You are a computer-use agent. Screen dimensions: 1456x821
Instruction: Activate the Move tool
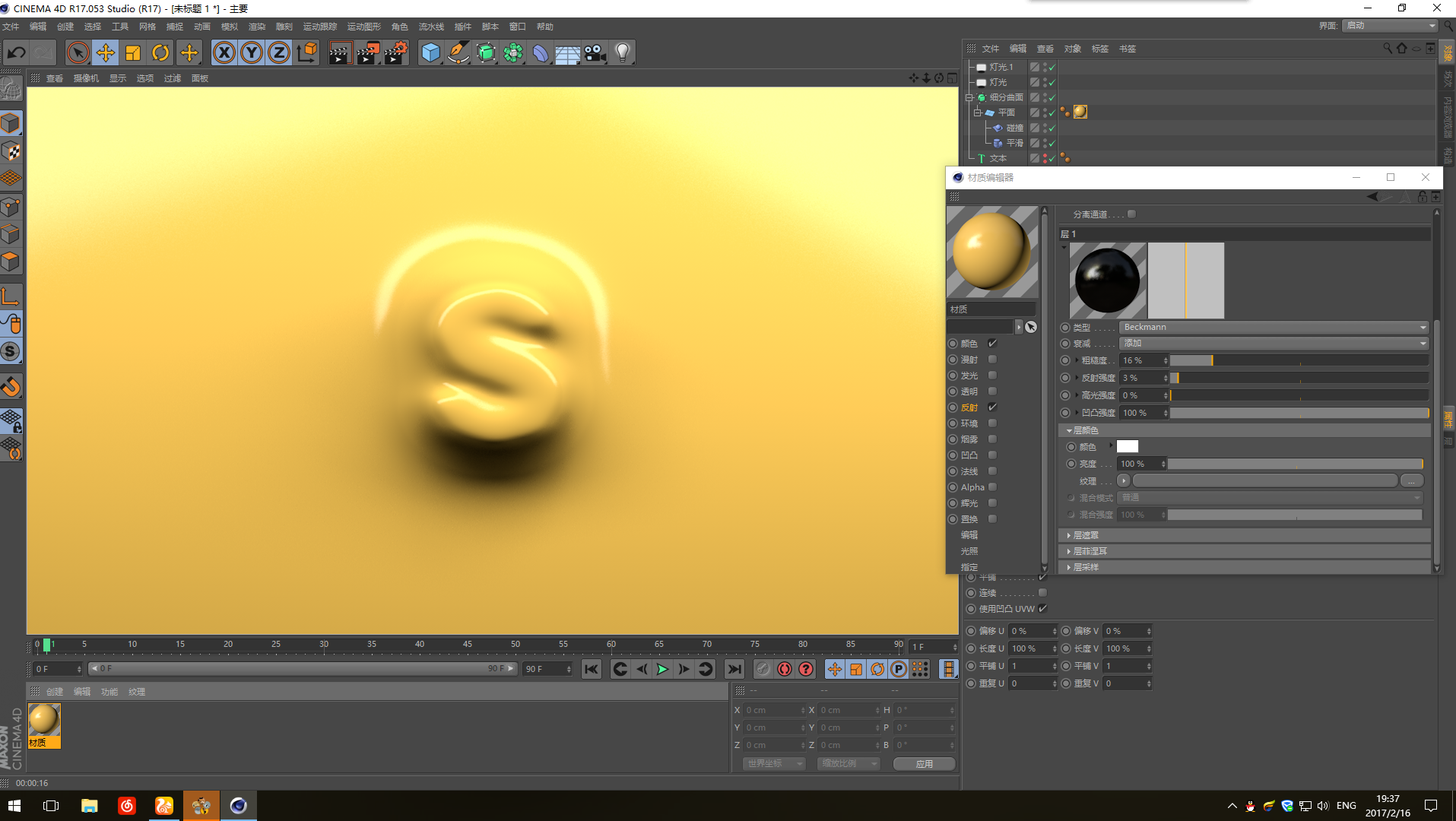coord(105,52)
